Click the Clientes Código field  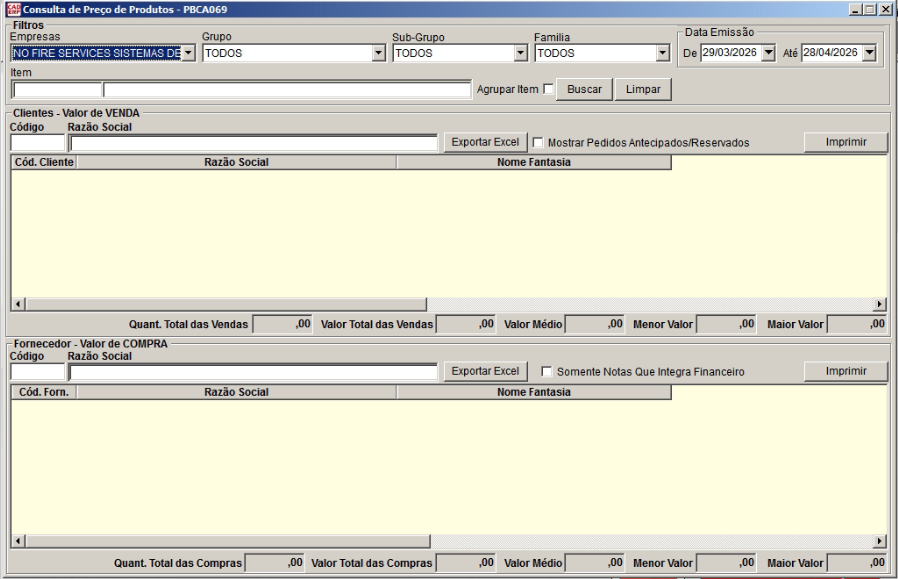point(38,143)
